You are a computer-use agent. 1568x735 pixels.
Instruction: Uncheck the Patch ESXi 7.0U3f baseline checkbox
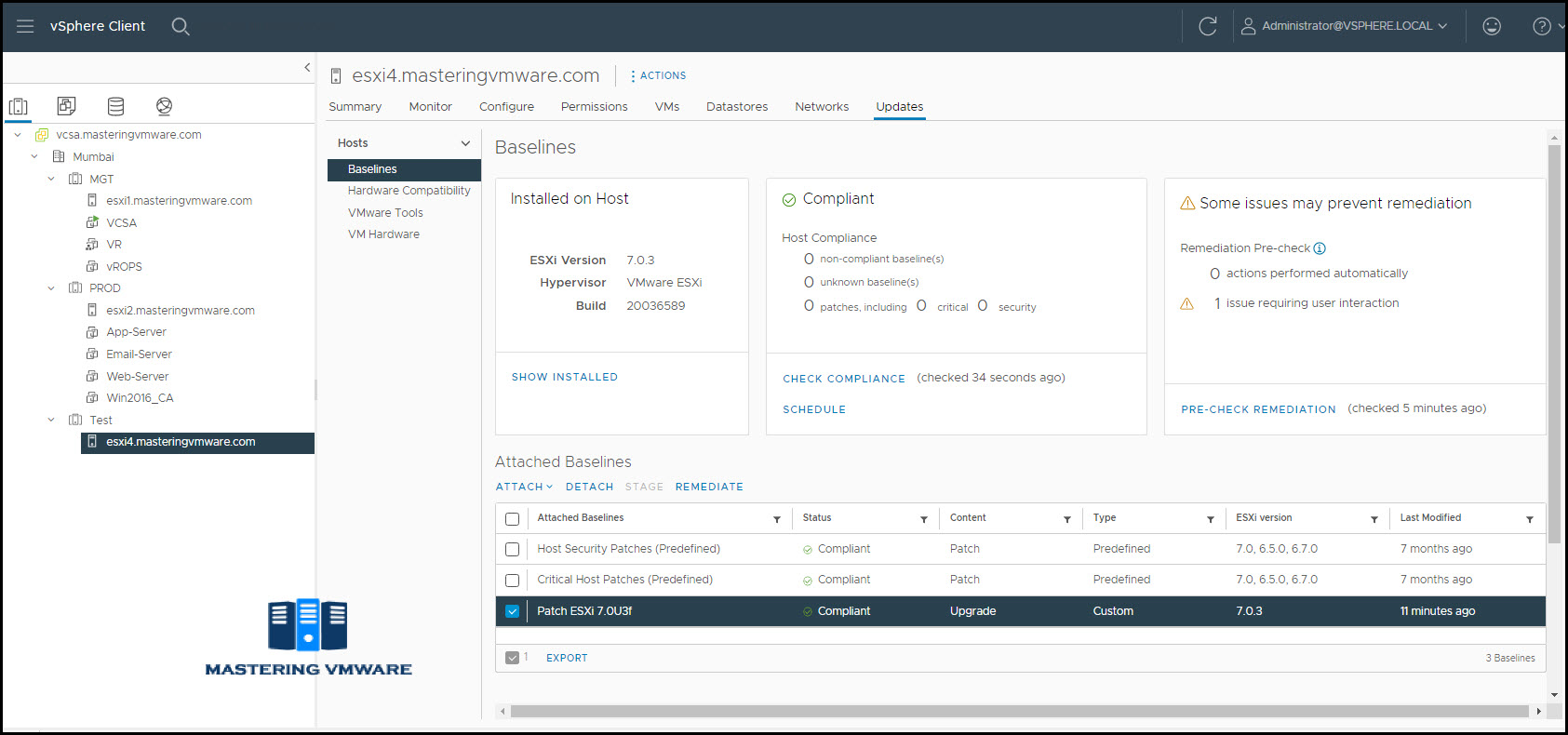[x=512, y=611]
